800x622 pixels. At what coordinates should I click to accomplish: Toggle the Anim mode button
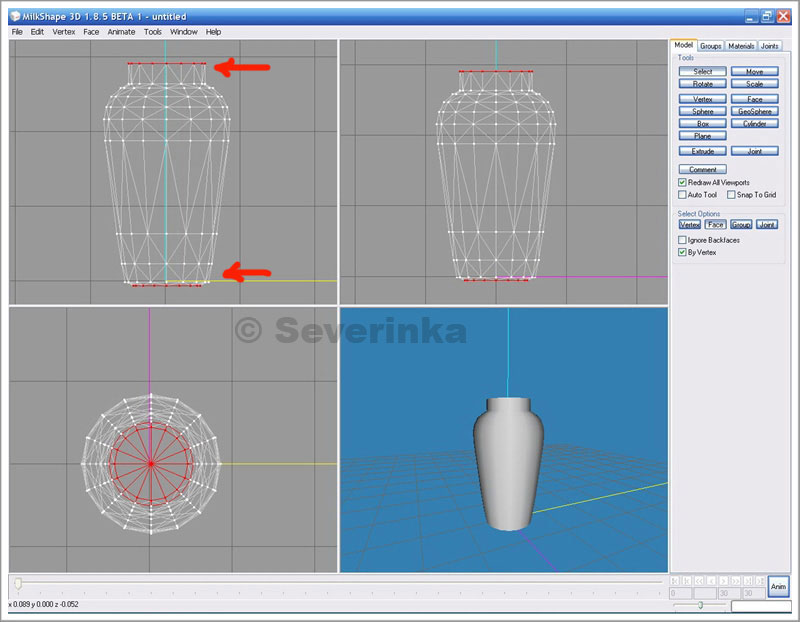[778, 586]
